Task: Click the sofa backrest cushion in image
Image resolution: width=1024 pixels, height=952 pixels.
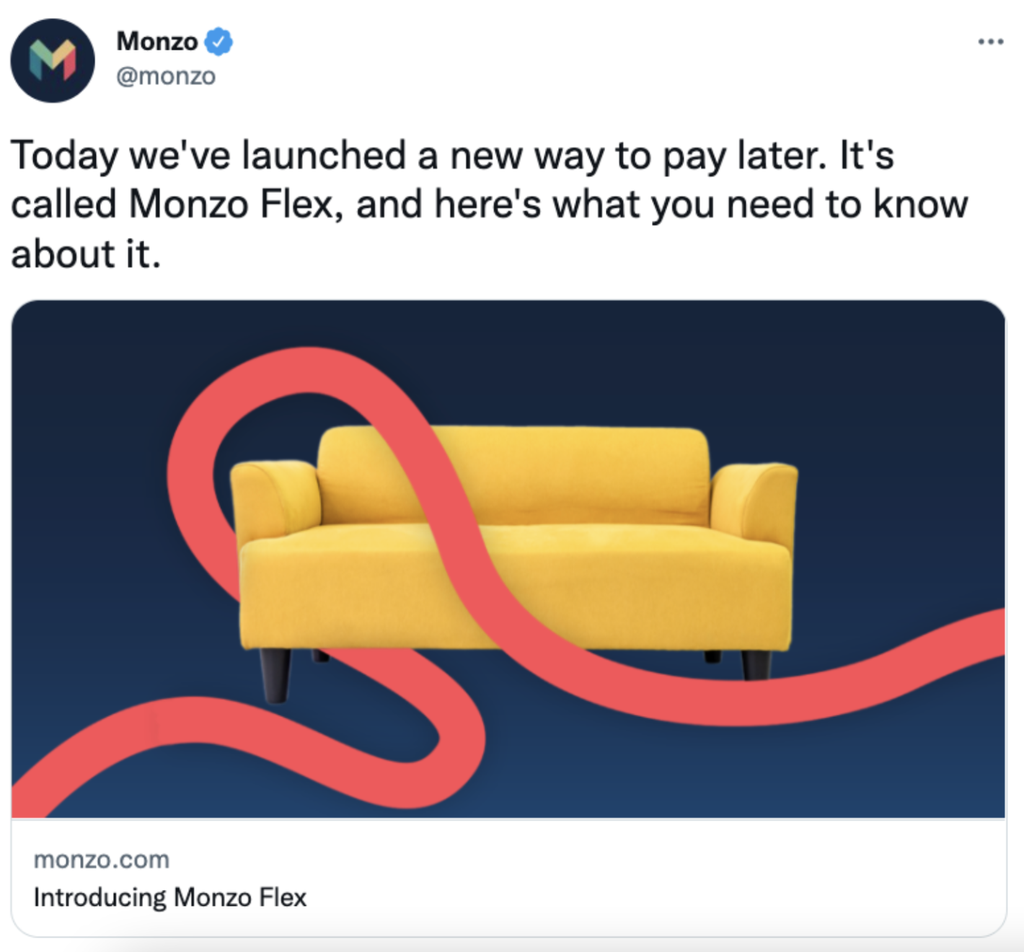Action: click(x=513, y=475)
